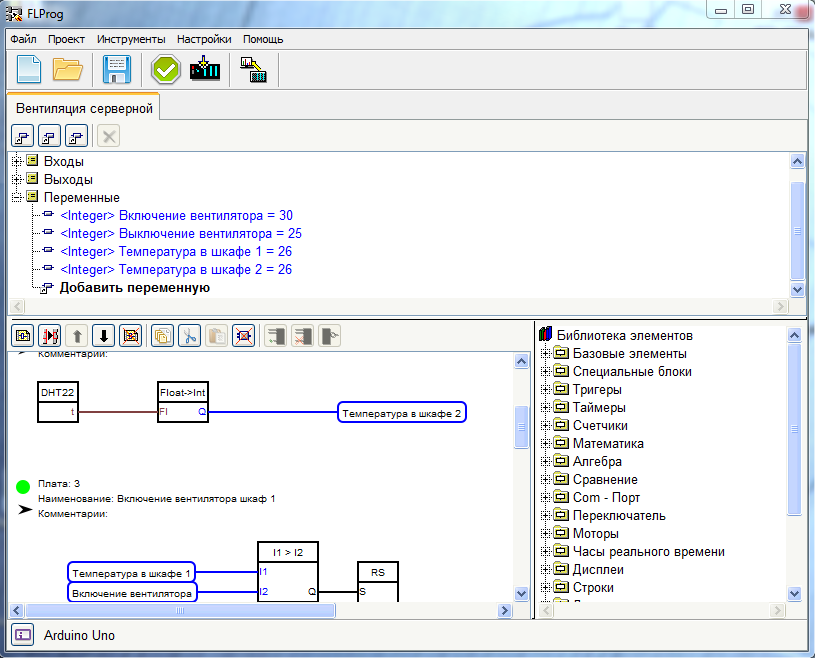Expand the Тригеры folder
This screenshot has width=815, height=658.
(545, 389)
